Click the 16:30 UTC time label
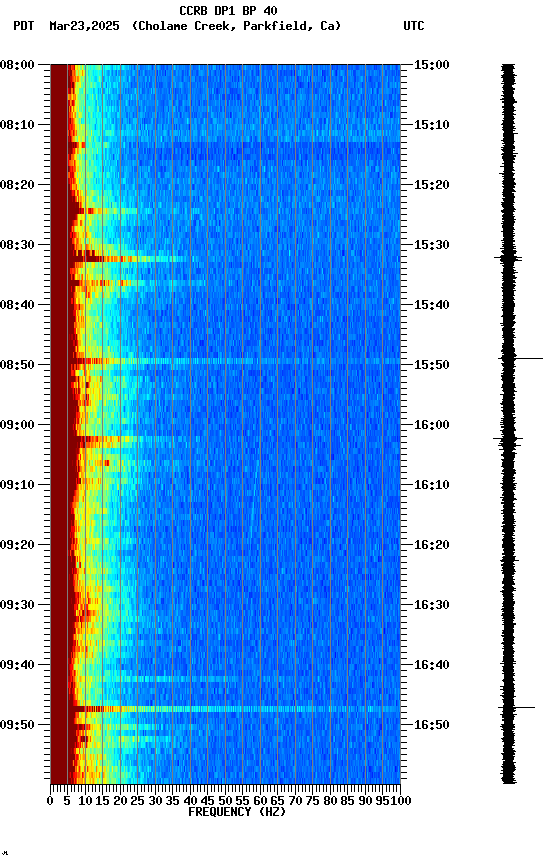 [x=432, y=605]
